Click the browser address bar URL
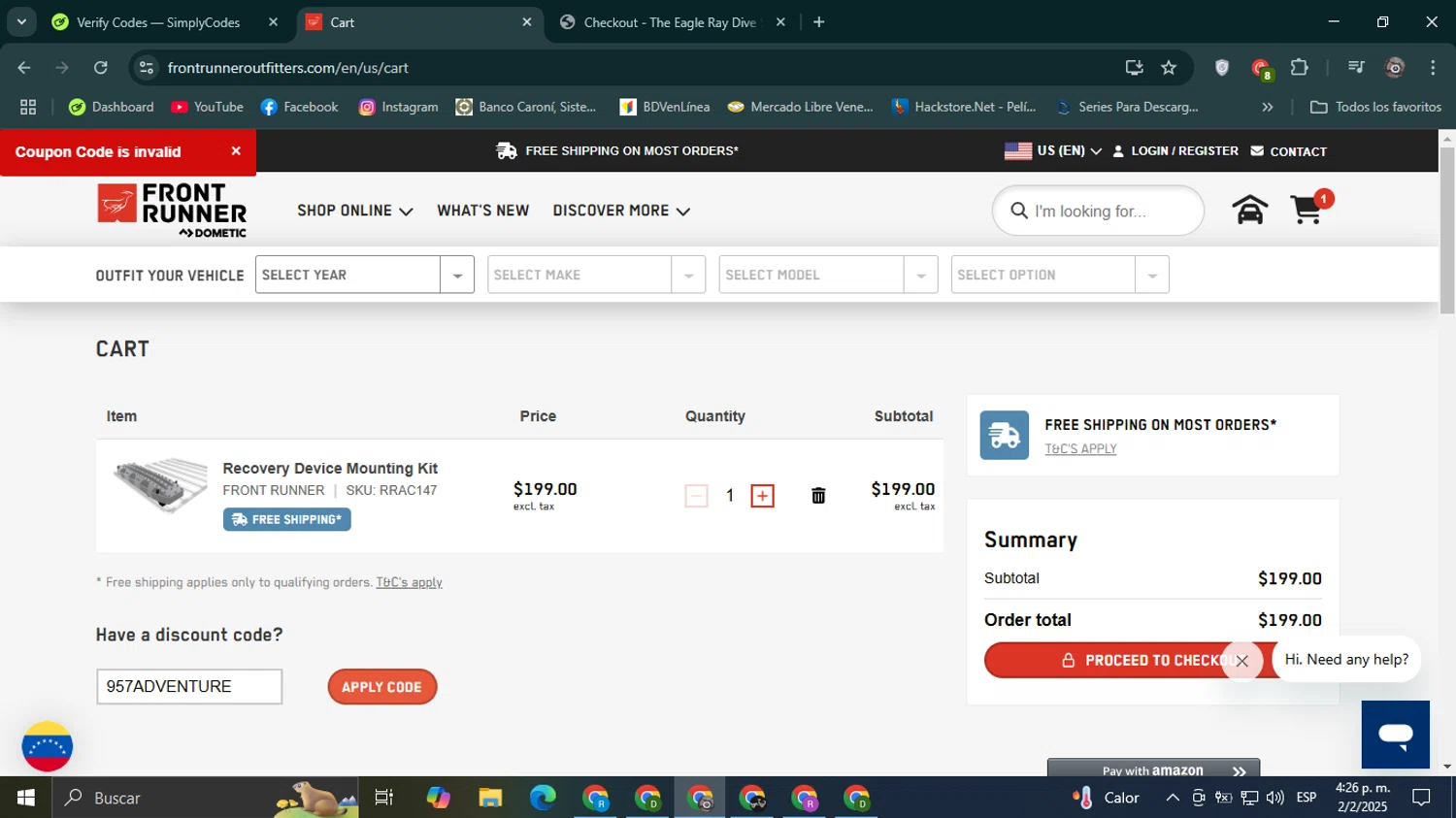1456x818 pixels. (x=287, y=68)
